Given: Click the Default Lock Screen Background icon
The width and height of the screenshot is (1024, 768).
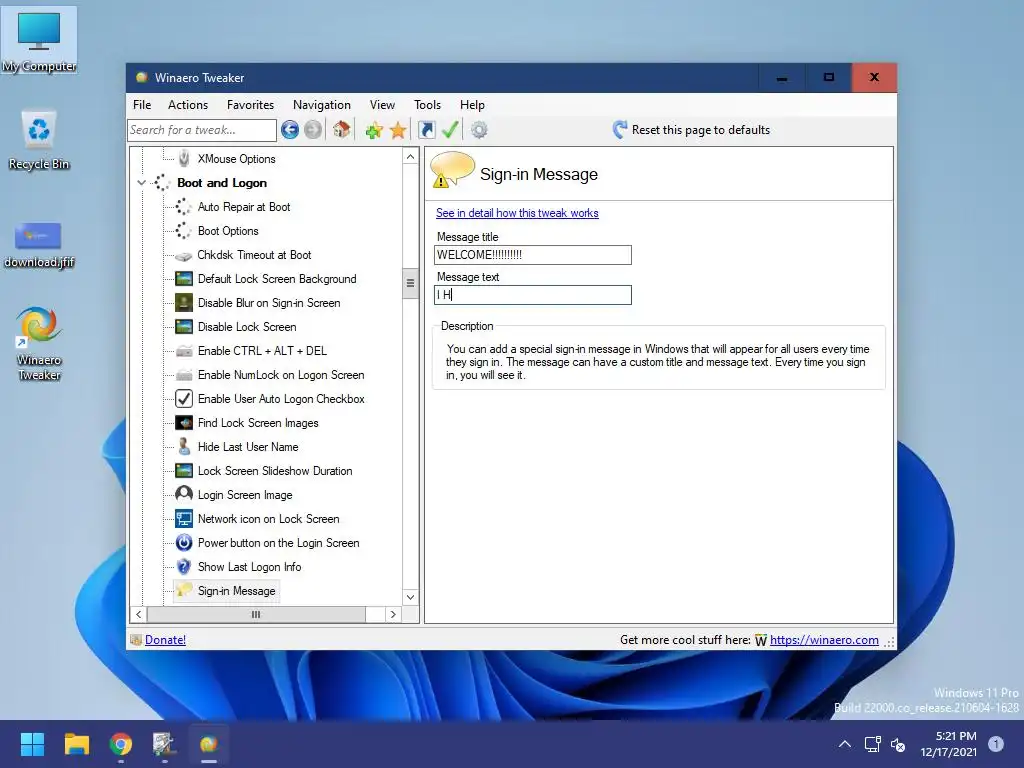Looking at the screenshot, I should point(184,279).
